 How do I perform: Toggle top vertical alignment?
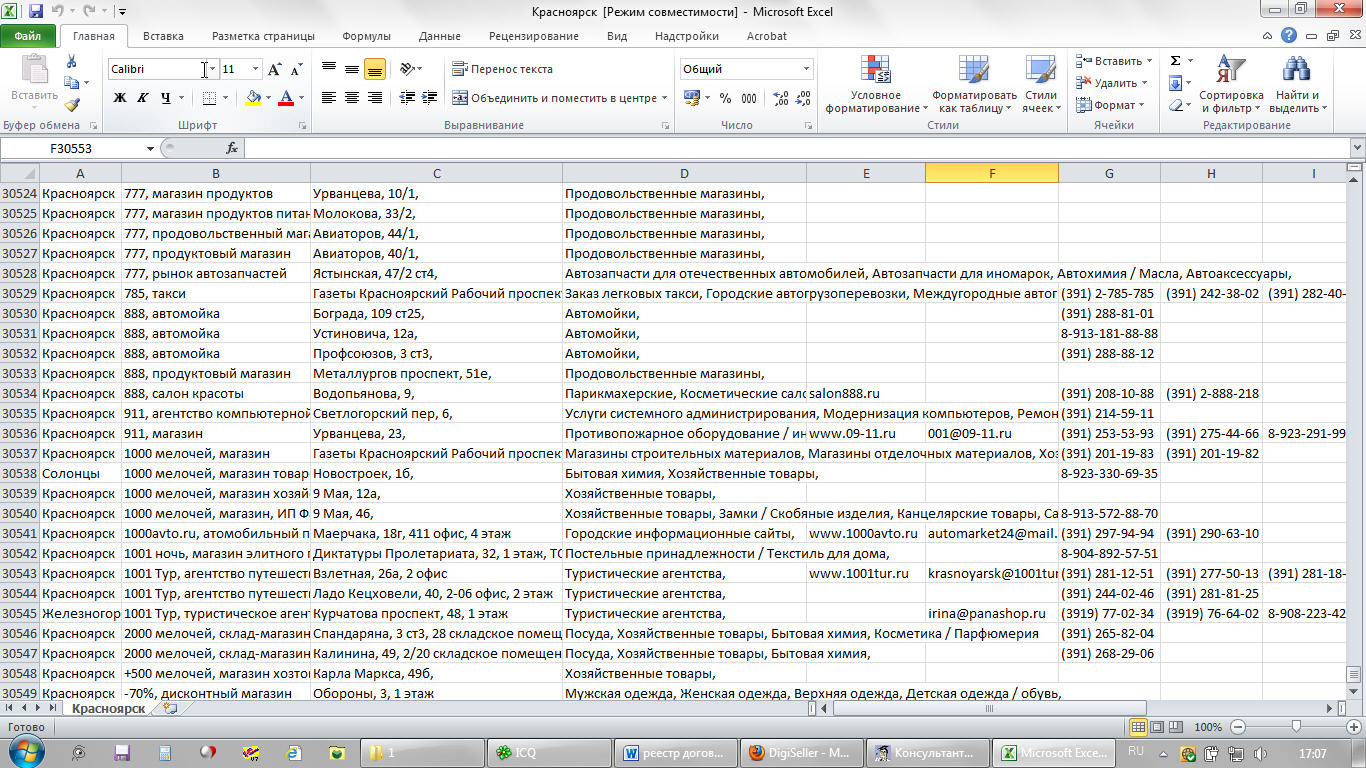tap(329, 69)
